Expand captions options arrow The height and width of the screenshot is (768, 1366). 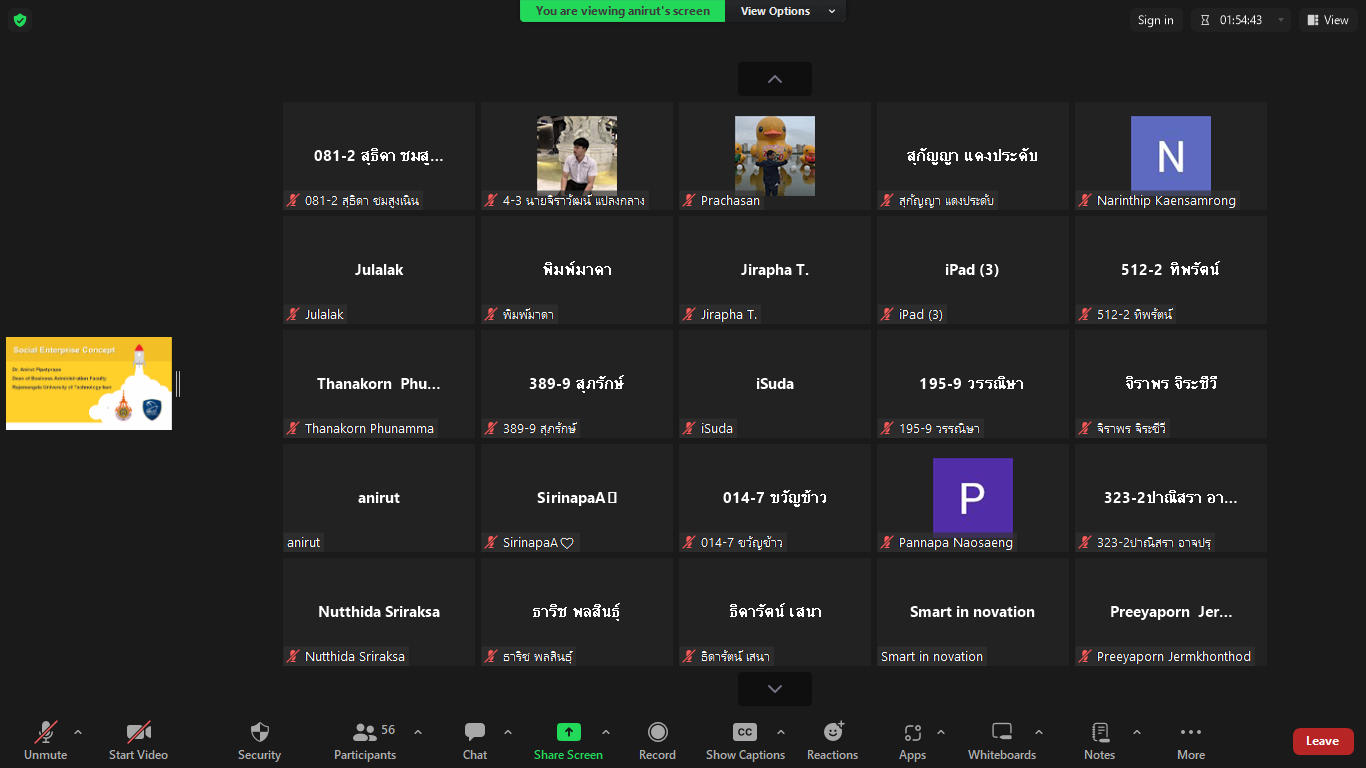tap(781, 732)
